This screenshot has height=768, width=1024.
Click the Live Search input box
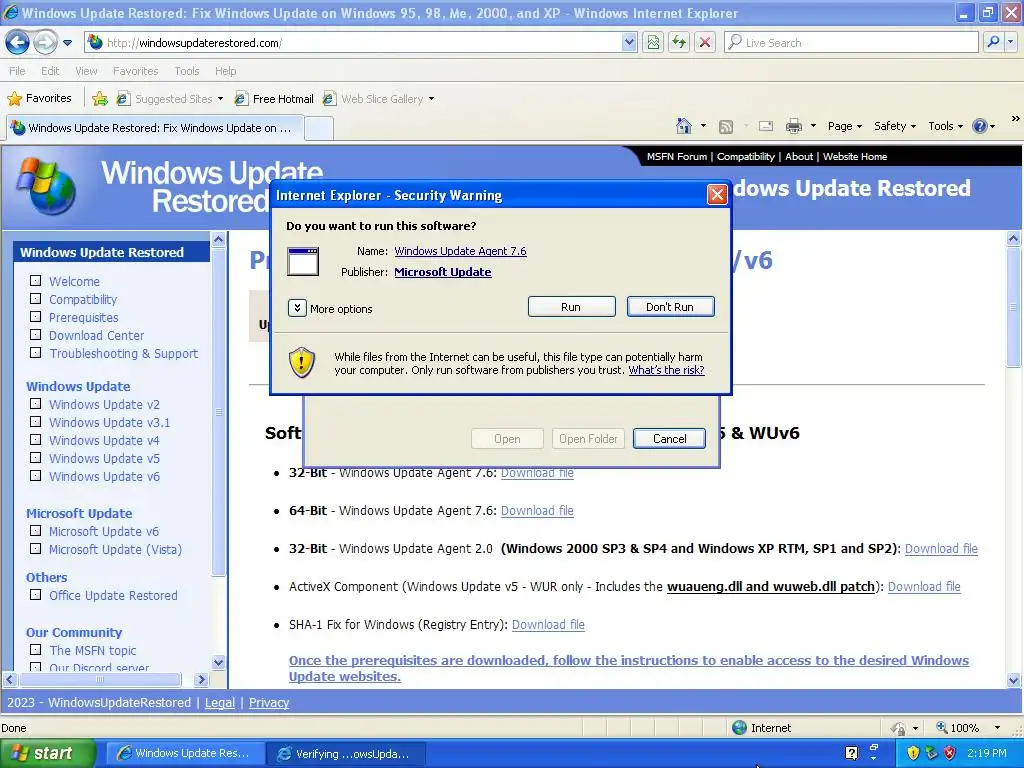click(851, 43)
